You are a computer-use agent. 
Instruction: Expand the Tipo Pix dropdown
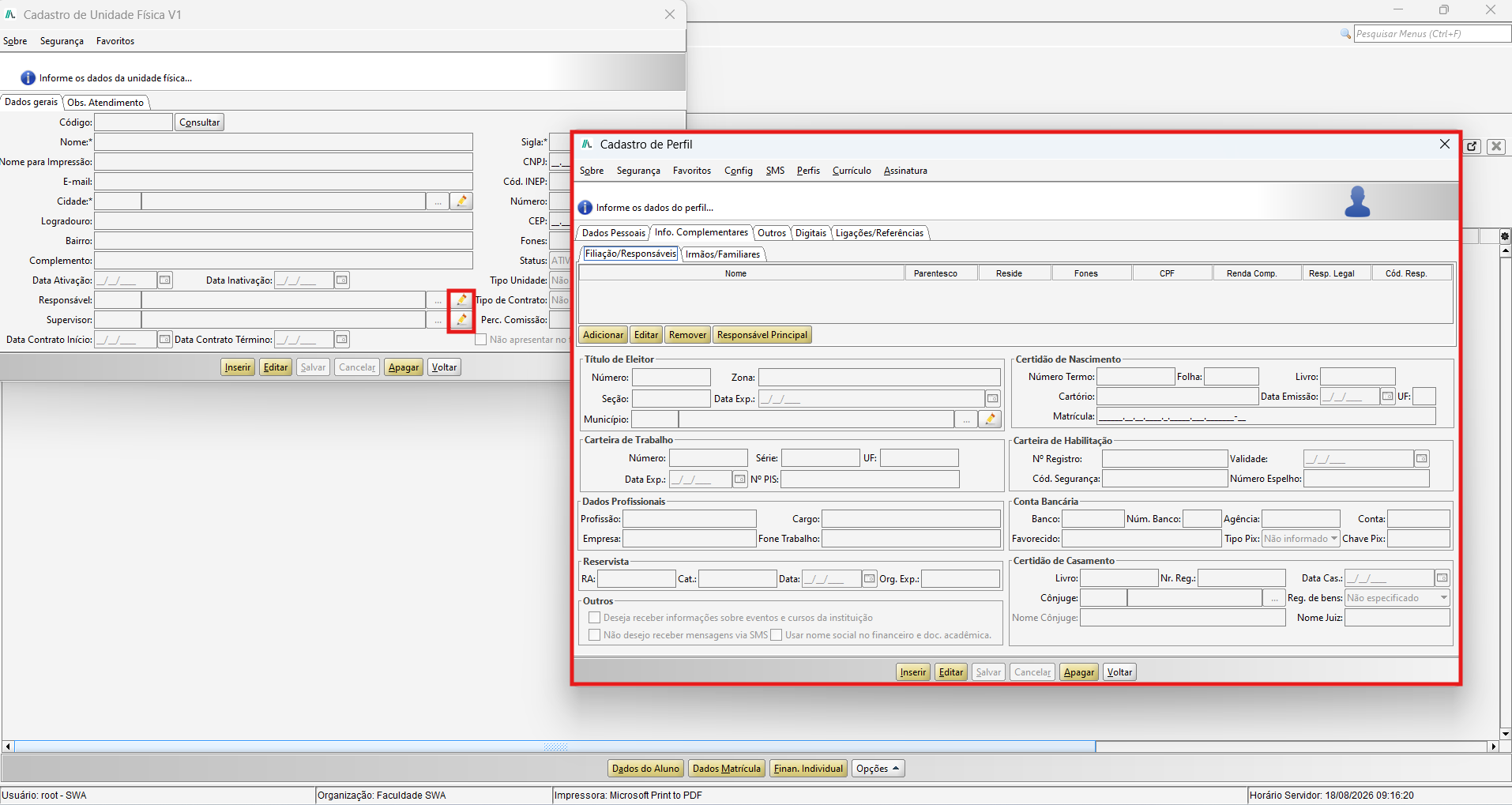(1334, 539)
